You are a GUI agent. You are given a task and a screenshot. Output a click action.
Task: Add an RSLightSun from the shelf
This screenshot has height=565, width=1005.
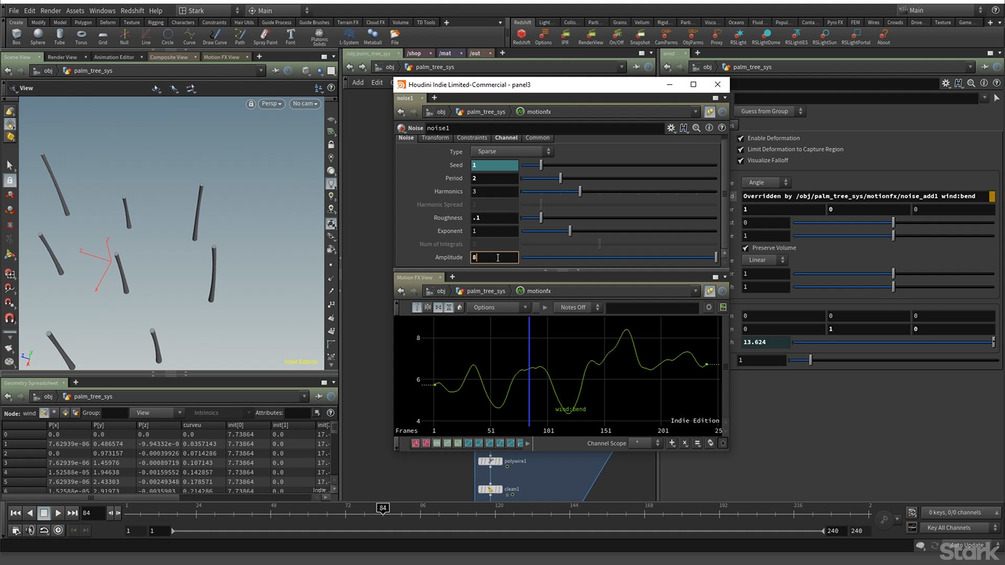click(826, 36)
